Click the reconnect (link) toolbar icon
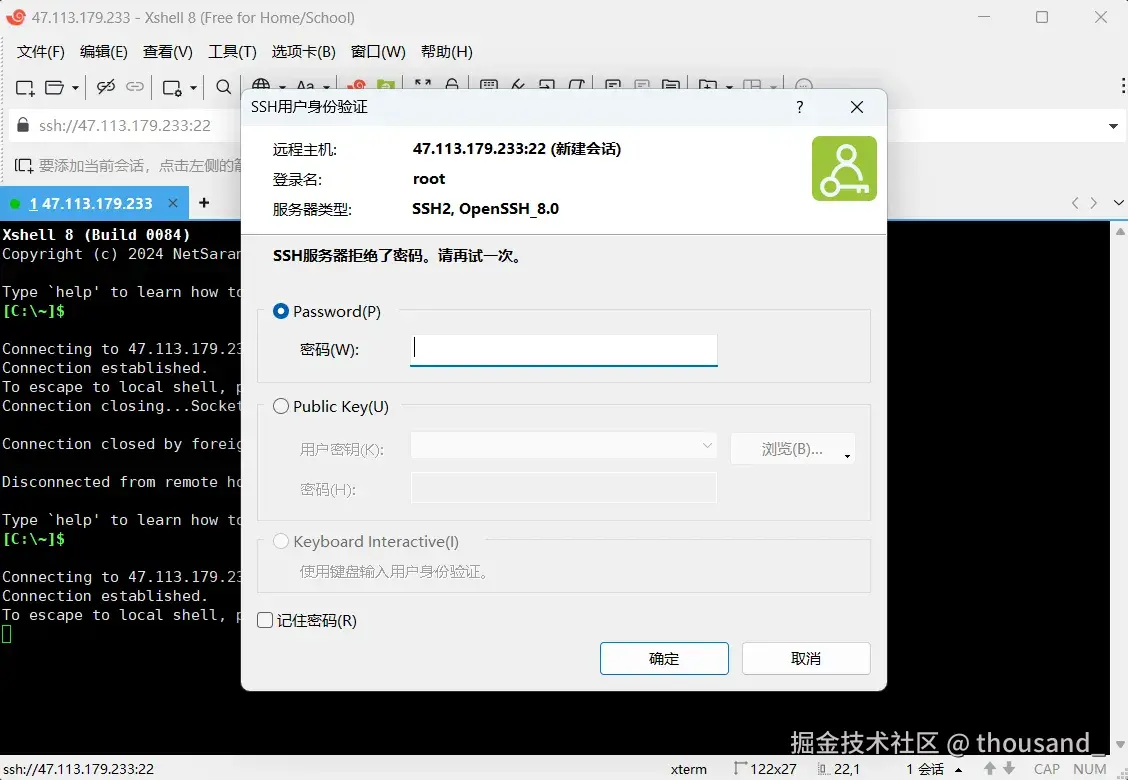 click(x=136, y=87)
